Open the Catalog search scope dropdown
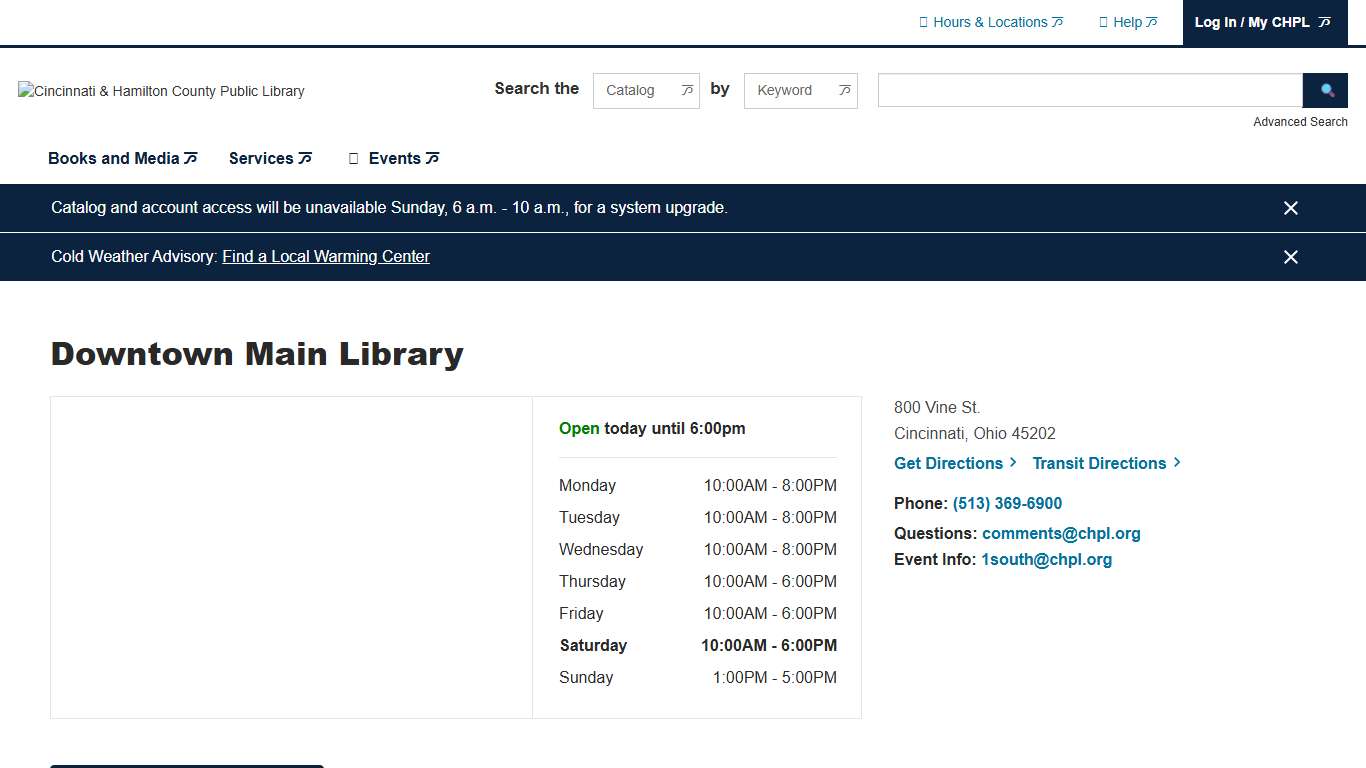Image resolution: width=1366 pixels, height=768 pixels. pos(646,90)
